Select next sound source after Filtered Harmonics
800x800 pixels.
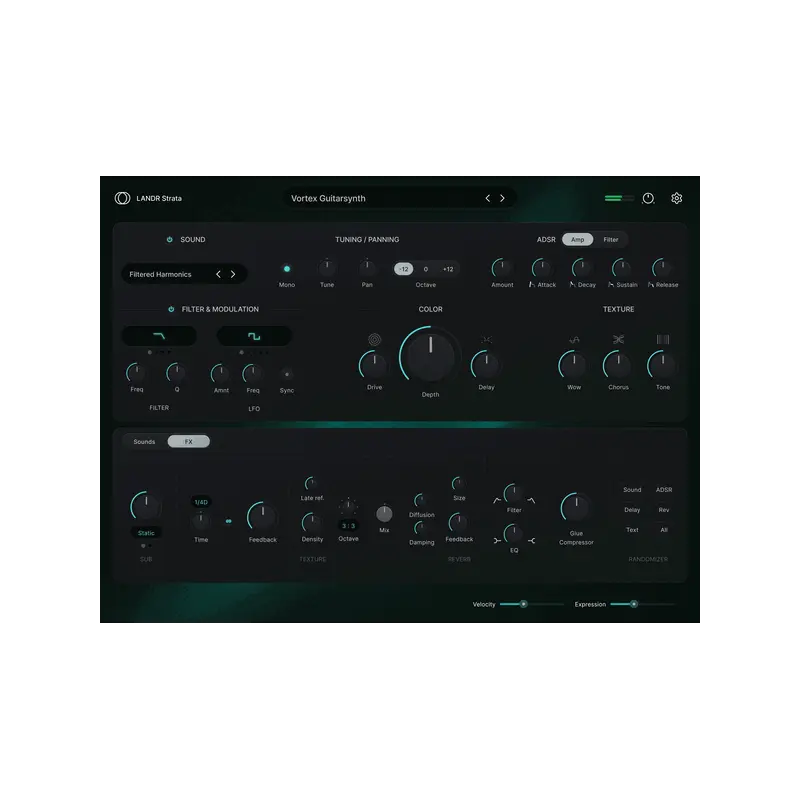coord(233,274)
